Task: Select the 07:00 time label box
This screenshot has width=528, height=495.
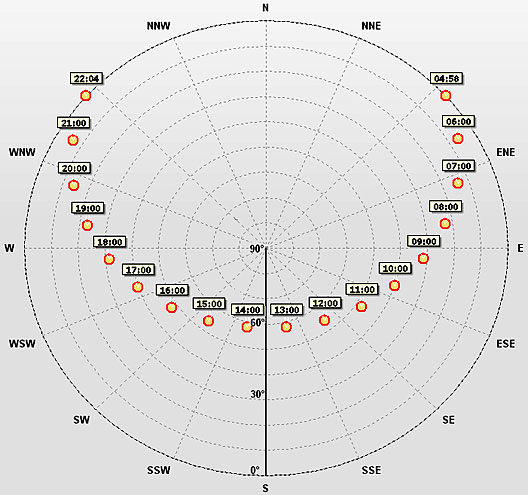Action: coord(458,166)
